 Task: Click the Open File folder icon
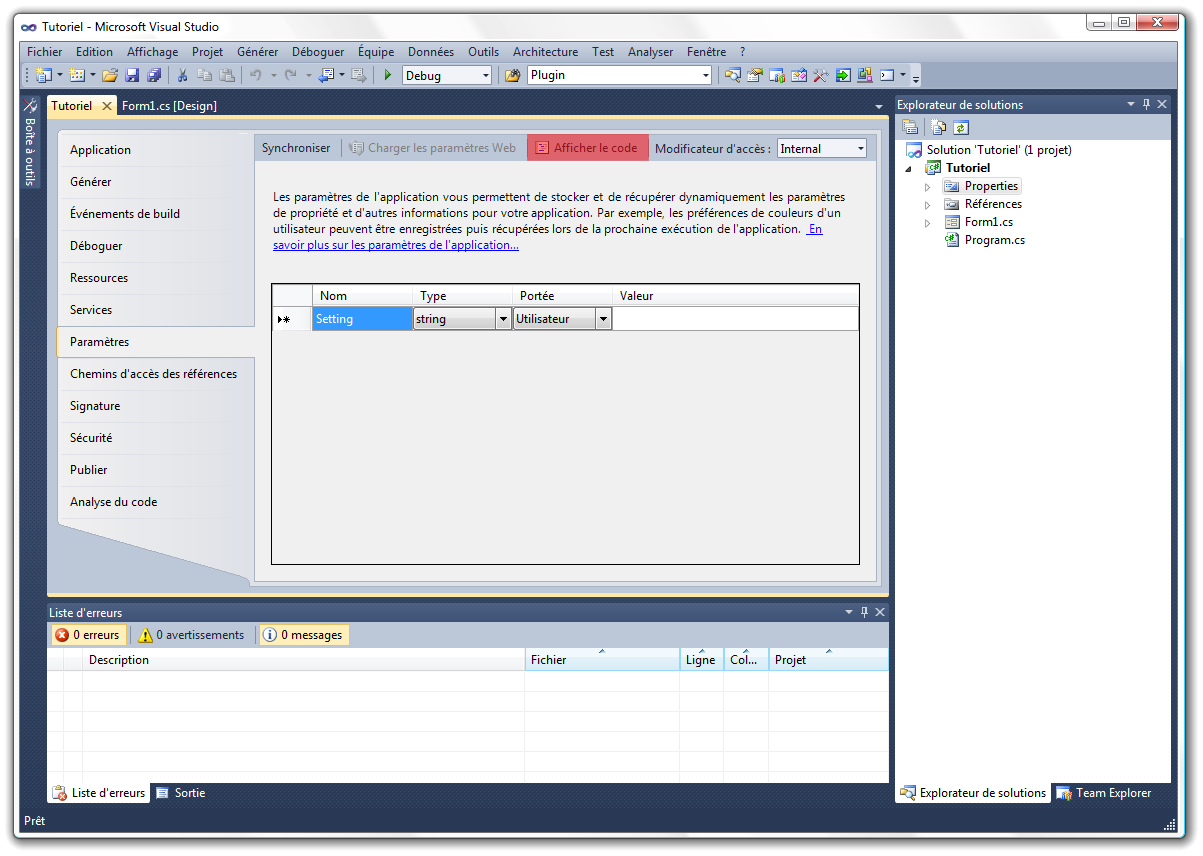coord(110,75)
